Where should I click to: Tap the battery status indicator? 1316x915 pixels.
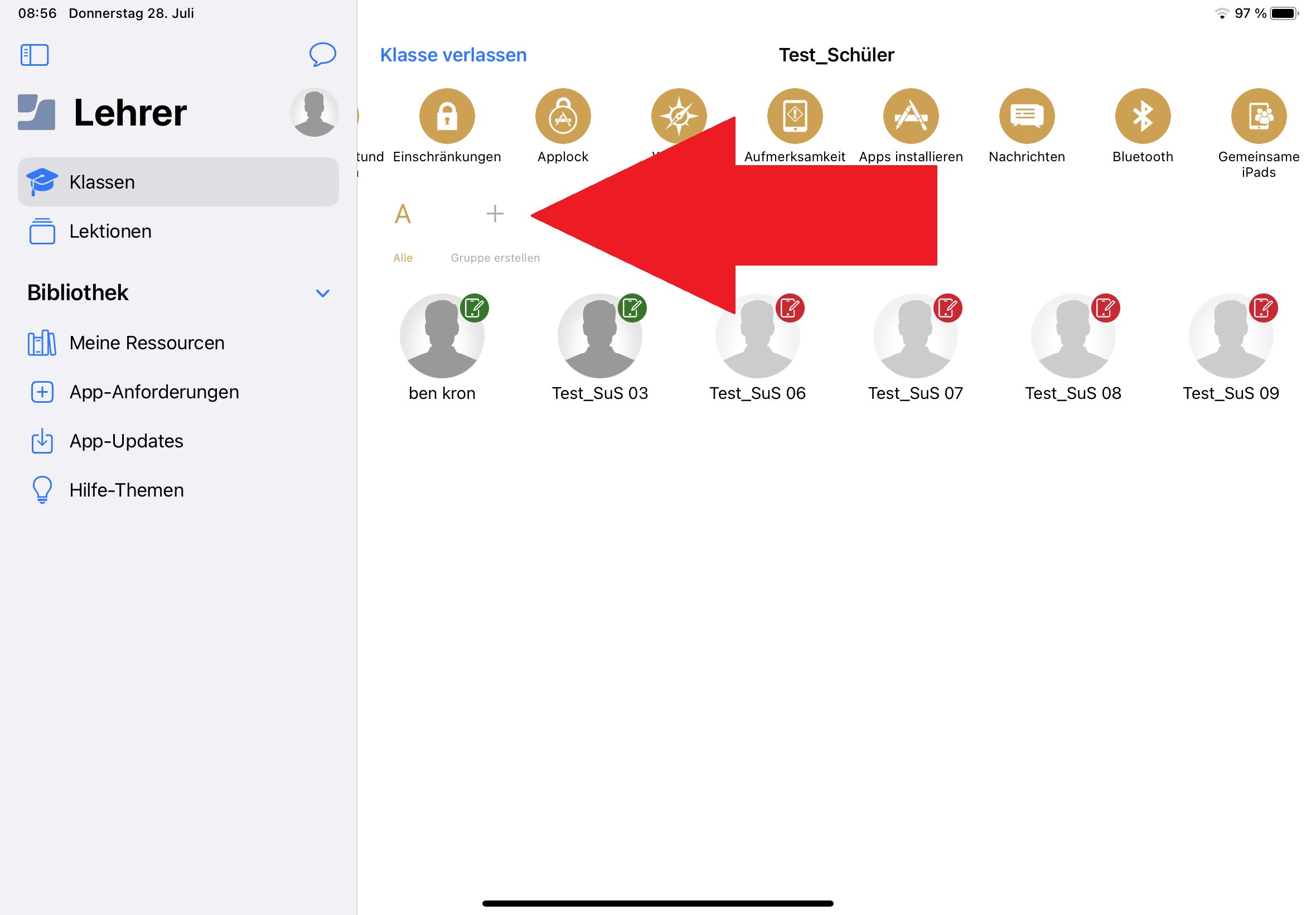tap(1284, 13)
